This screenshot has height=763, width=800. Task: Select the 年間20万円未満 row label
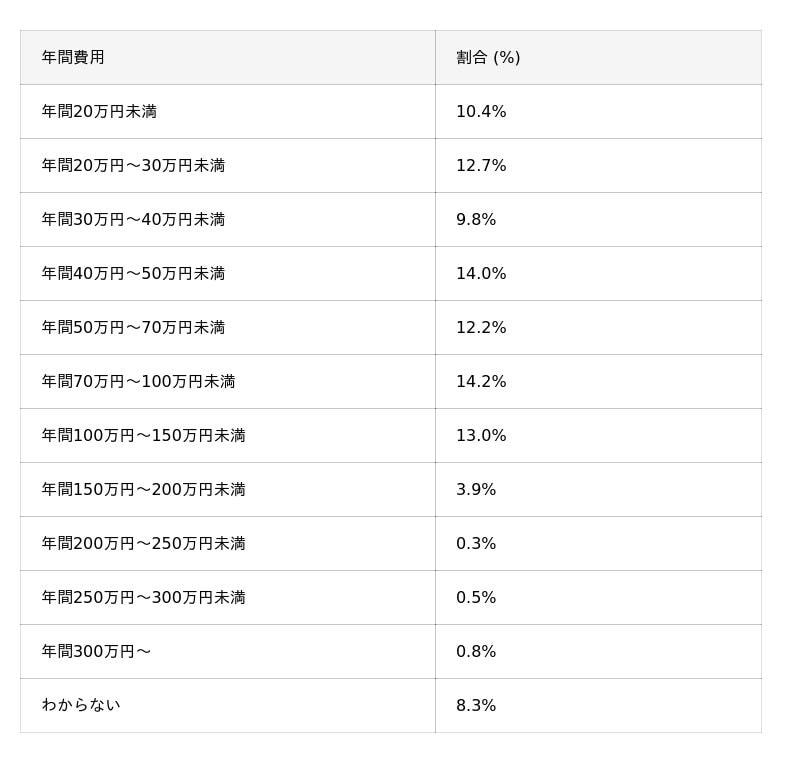[99, 112]
